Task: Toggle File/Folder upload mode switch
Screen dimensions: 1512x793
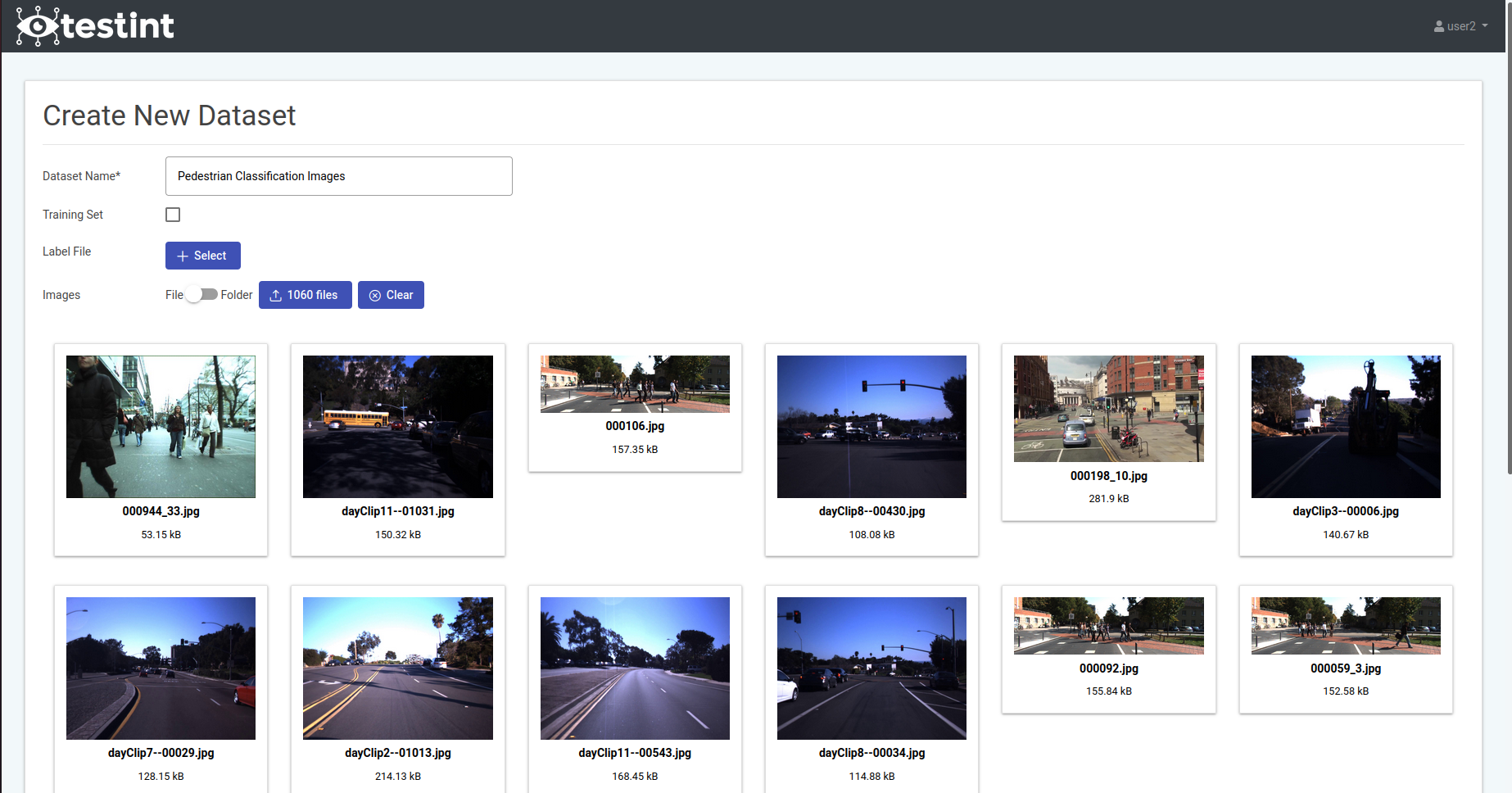Action: (x=201, y=295)
